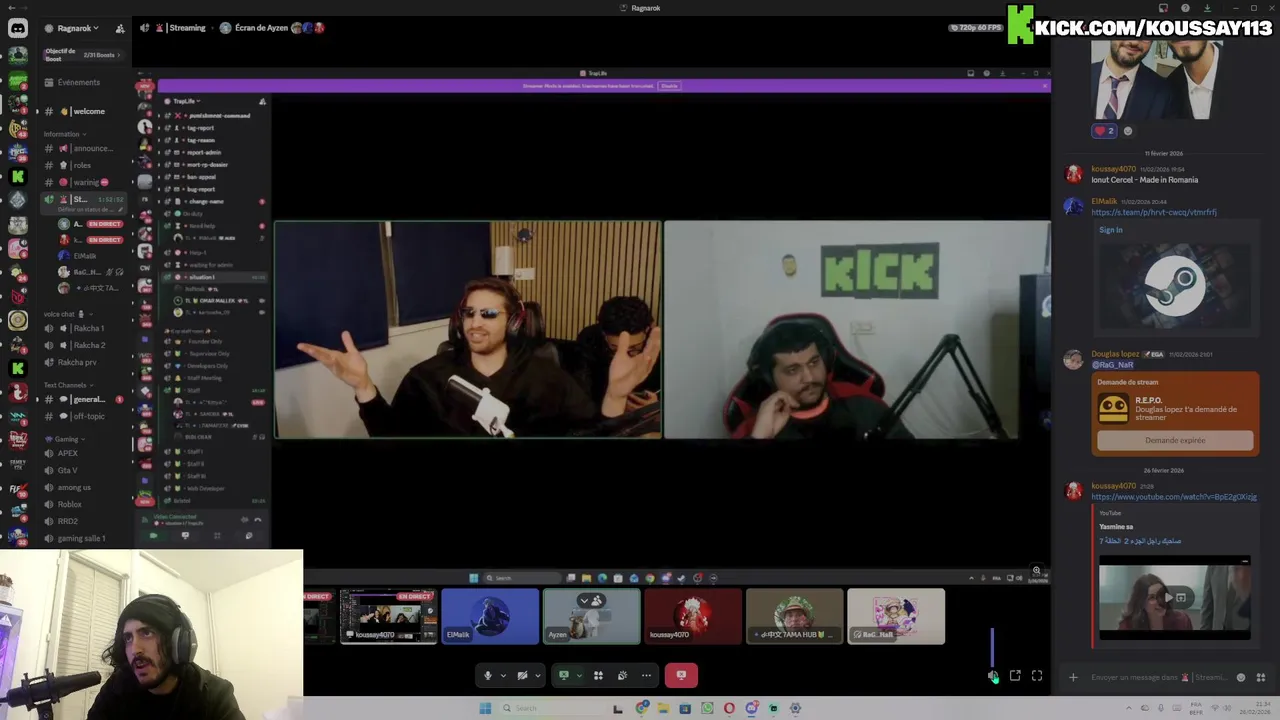Screen dimensions: 1280x720
Task: Open emoji picker in message box
Action: pyautogui.click(x=1241, y=677)
